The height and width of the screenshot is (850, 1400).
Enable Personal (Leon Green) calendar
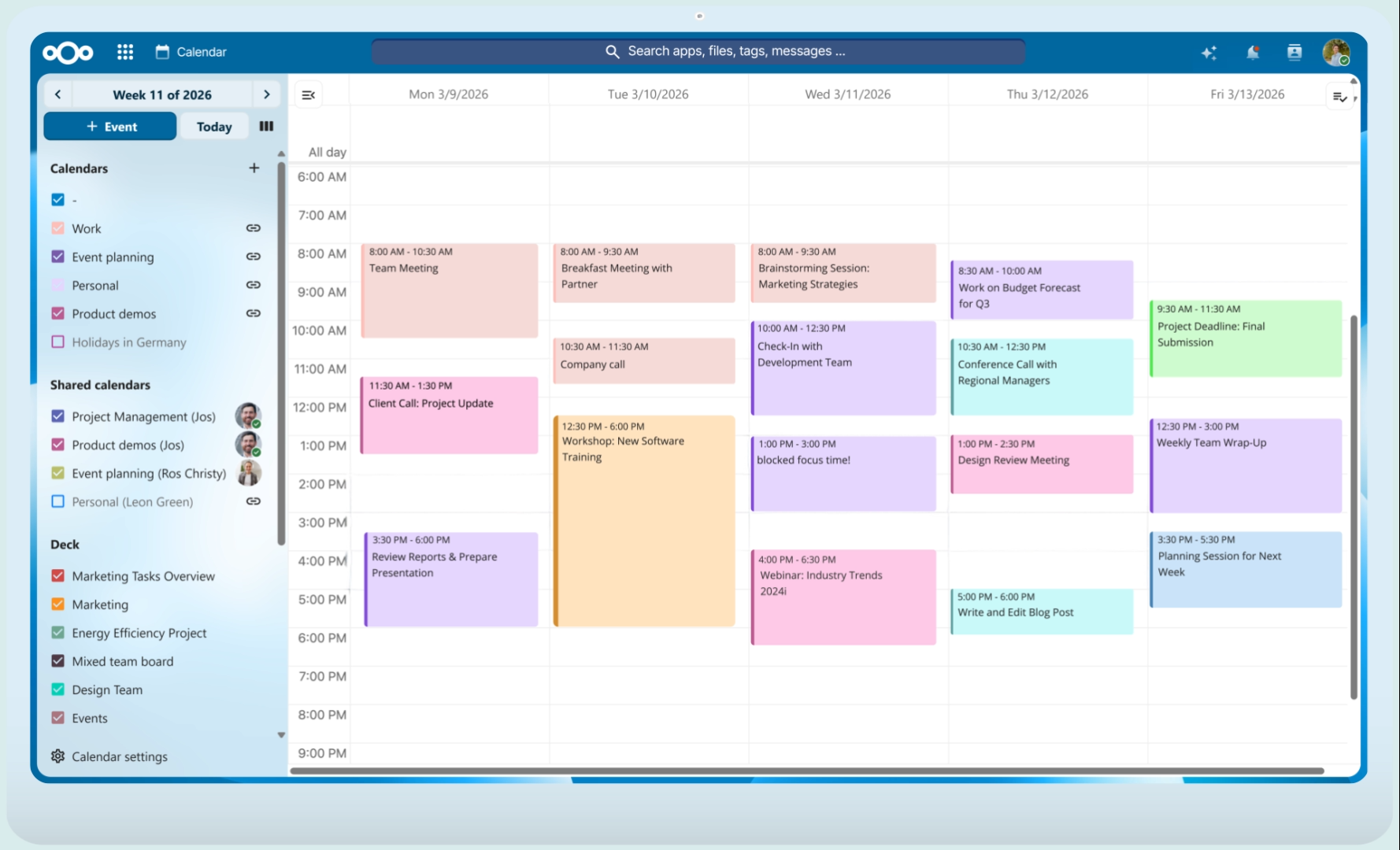(x=57, y=501)
